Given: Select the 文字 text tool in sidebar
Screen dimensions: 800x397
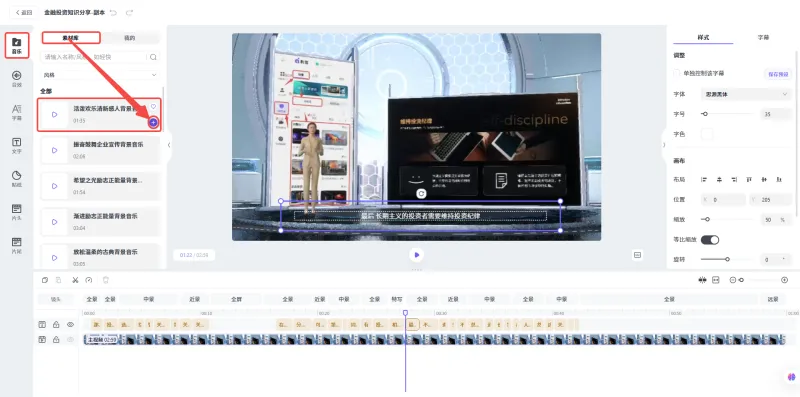Looking at the screenshot, I should (x=16, y=145).
